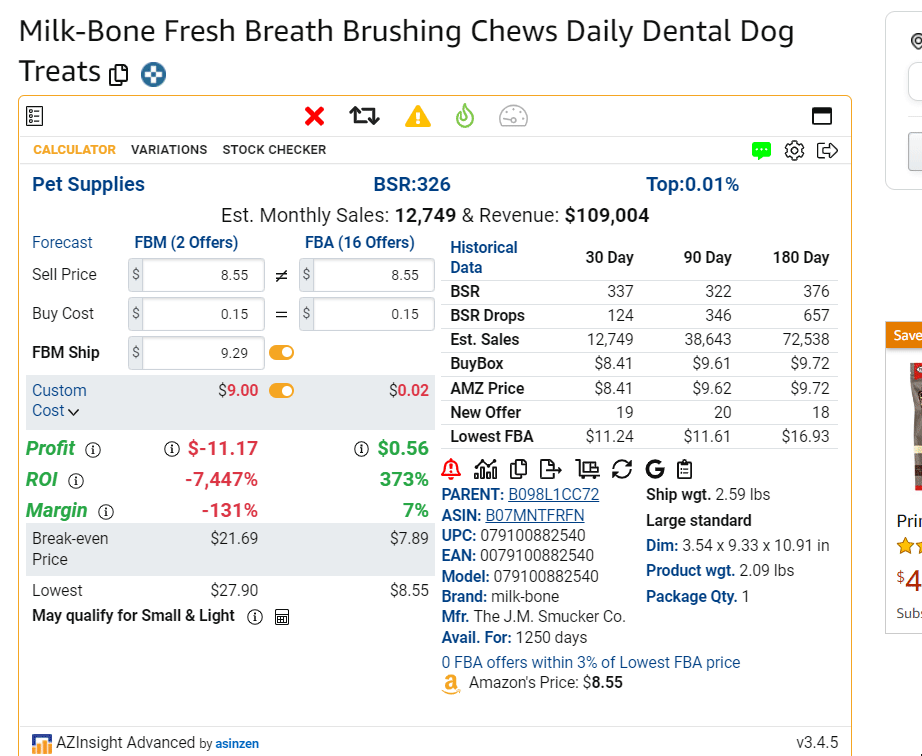Viewport: 922px width, 756px height.
Task: Expand the Custom Cost dropdown chevron
Action: [x=74, y=411]
